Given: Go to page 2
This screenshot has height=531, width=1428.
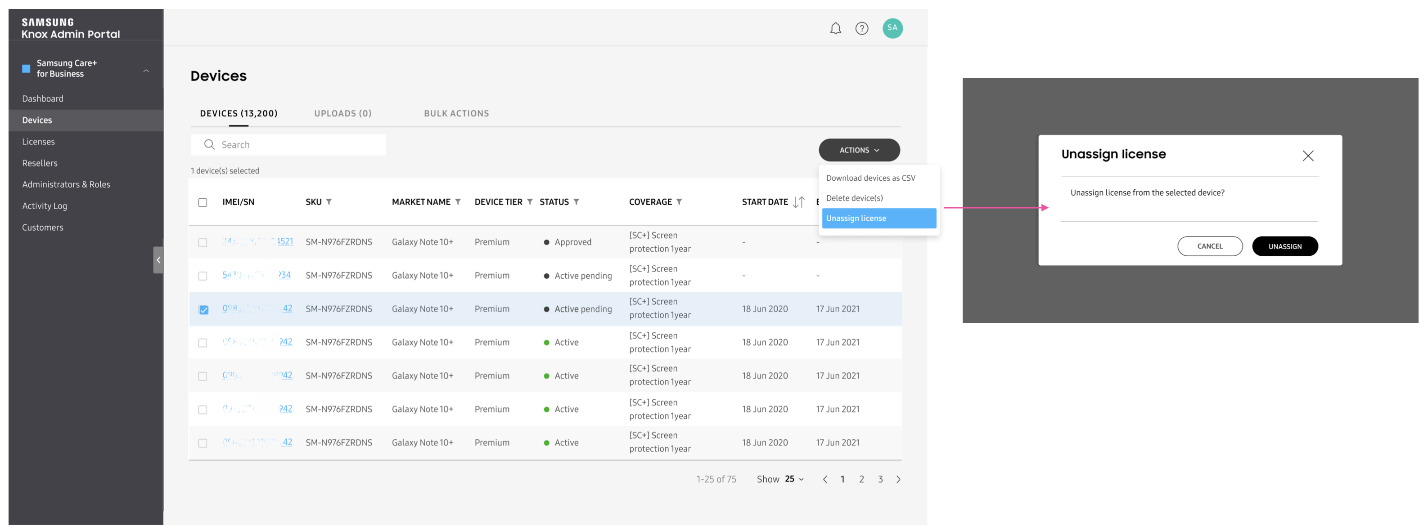Looking at the screenshot, I should click(862, 479).
